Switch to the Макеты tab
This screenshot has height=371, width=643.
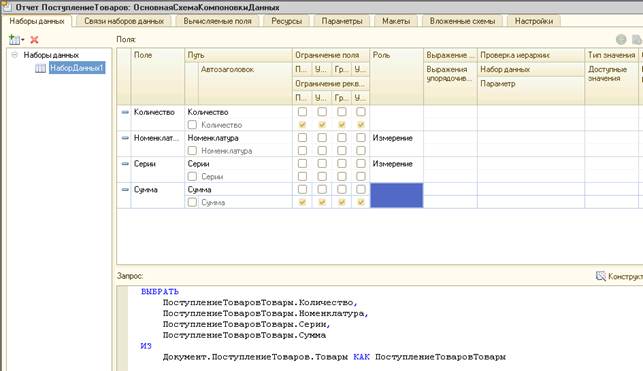point(396,21)
